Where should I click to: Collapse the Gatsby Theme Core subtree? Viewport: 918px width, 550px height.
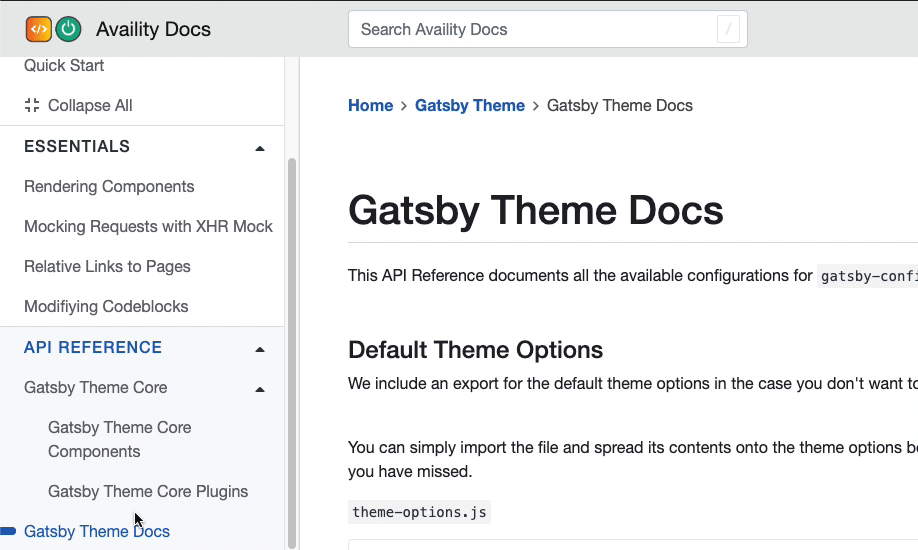click(x=260, y=389)
